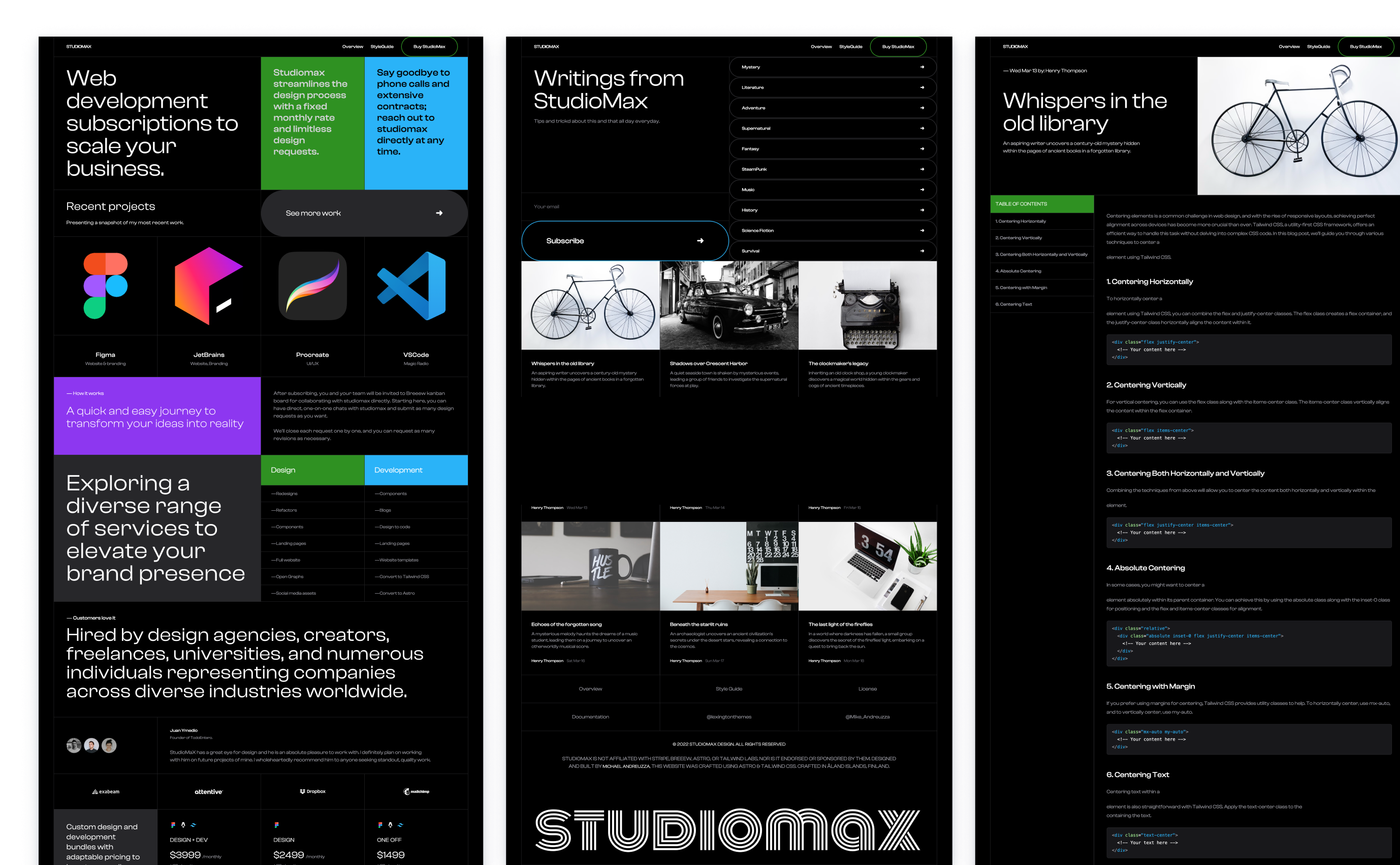Click See more work button
The image size is (1400, 865).
coord(365,212)
